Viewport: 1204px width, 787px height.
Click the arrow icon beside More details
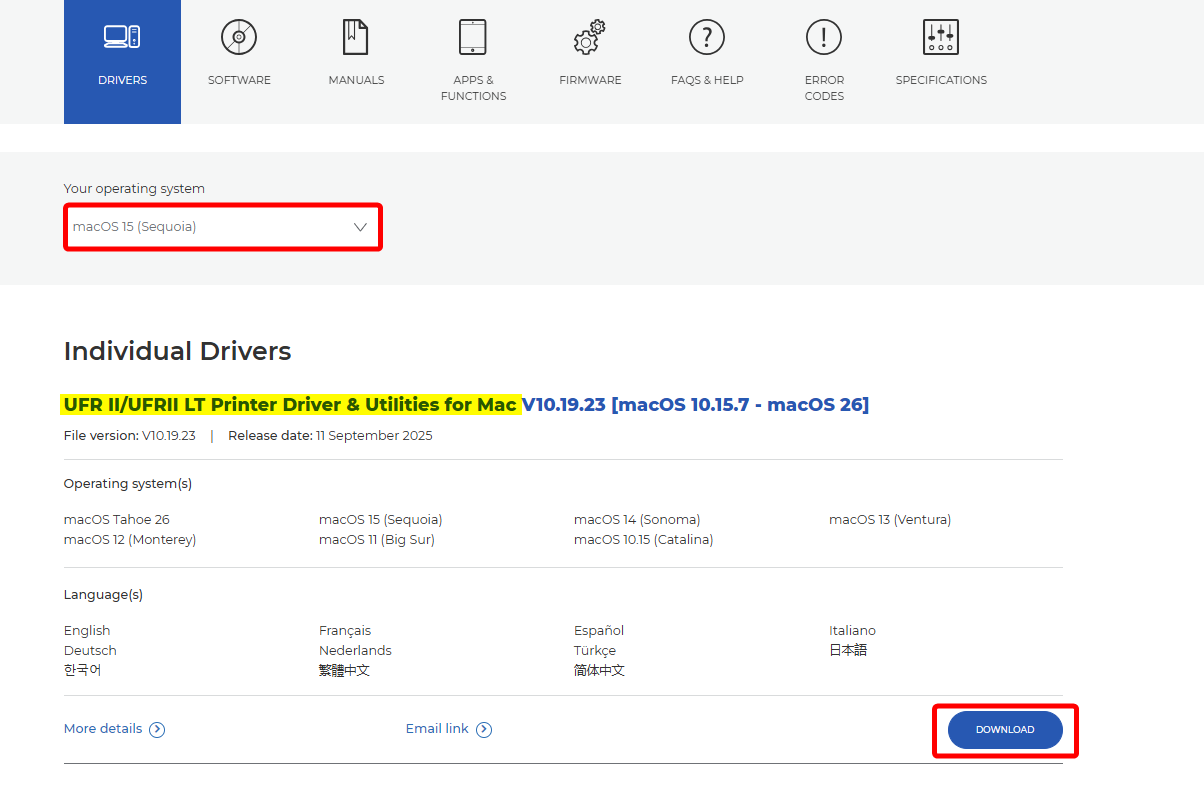coord(157,730)
